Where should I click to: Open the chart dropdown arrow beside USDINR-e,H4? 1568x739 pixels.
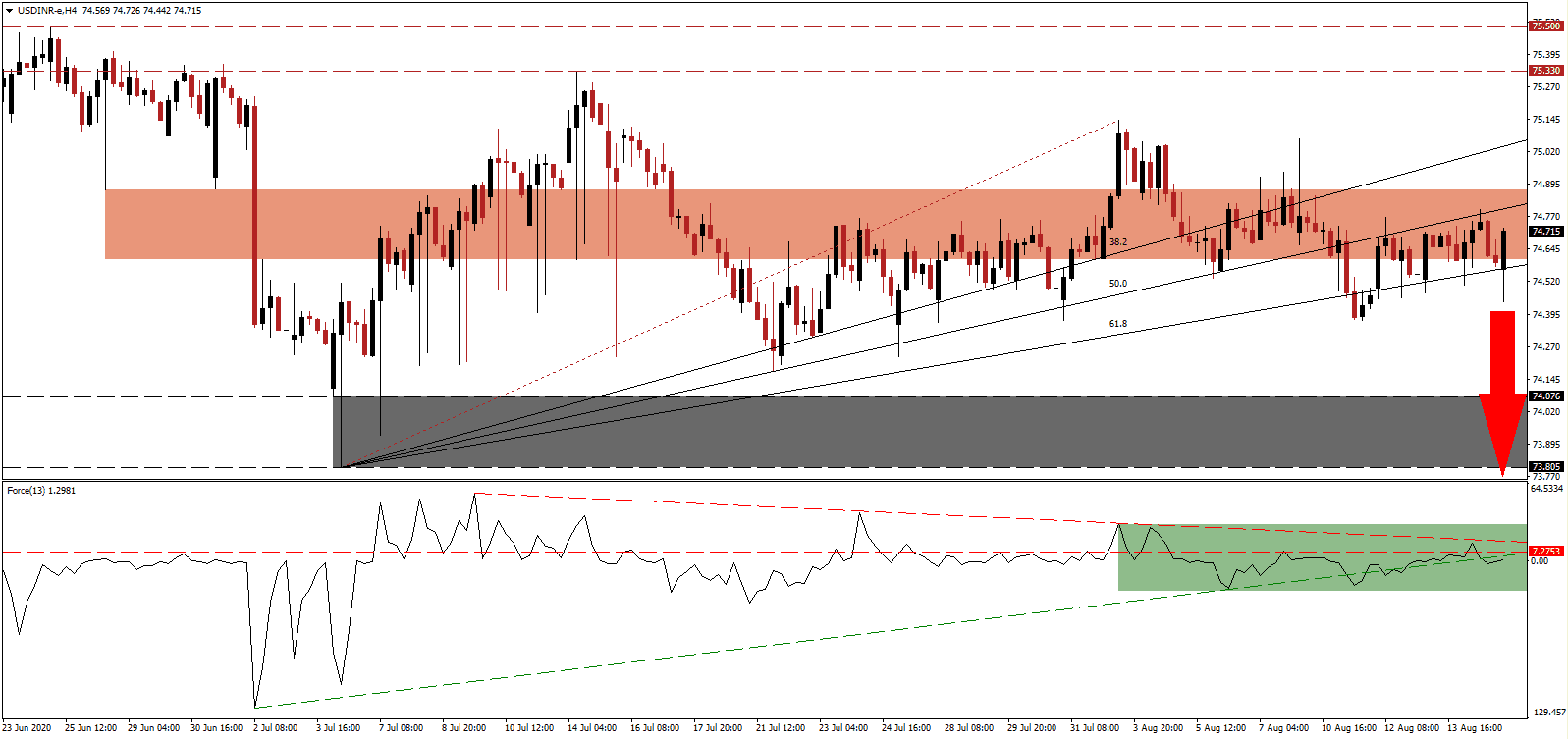pyautogui.click(x=9, y=10)
